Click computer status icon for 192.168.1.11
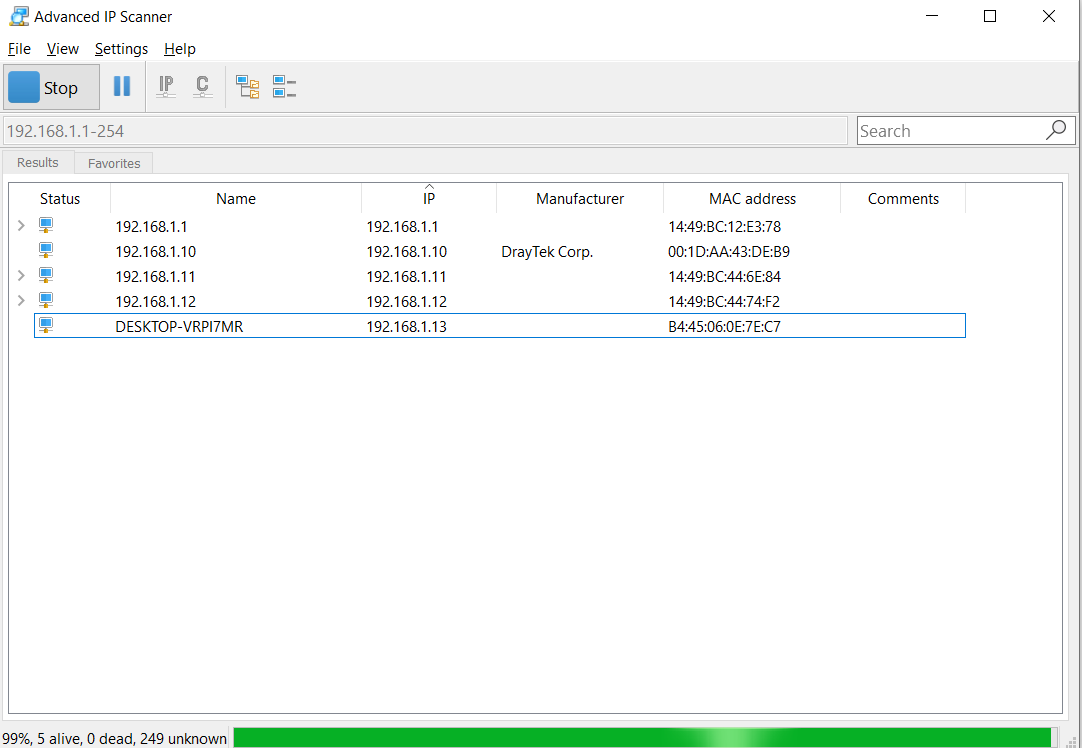Screen dimensions: 1082x748 point(46,275)
